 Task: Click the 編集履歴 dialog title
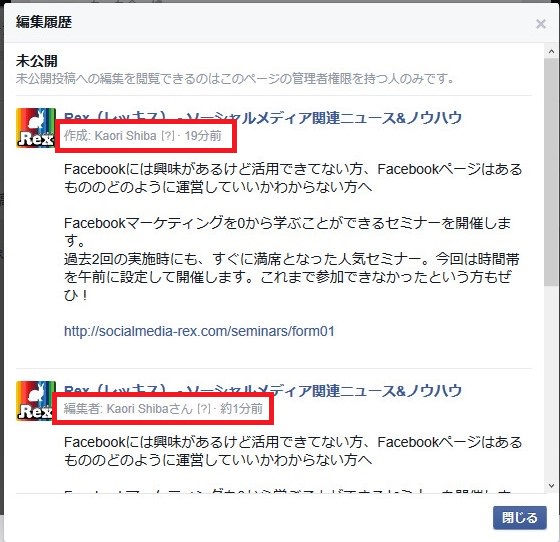[x=44, y=22]
